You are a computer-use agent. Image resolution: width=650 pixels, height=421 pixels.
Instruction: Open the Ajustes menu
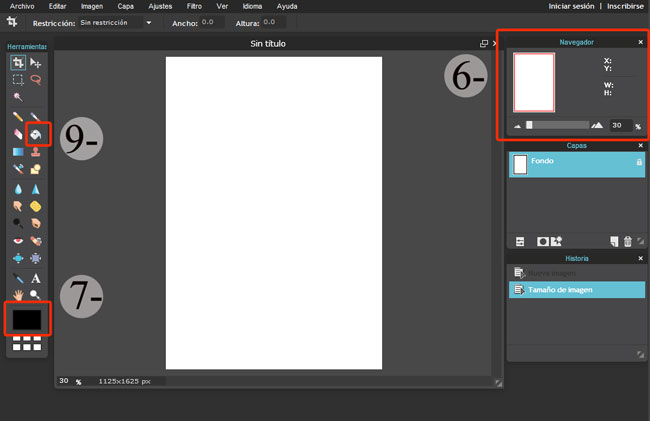[x=160, y=6]
